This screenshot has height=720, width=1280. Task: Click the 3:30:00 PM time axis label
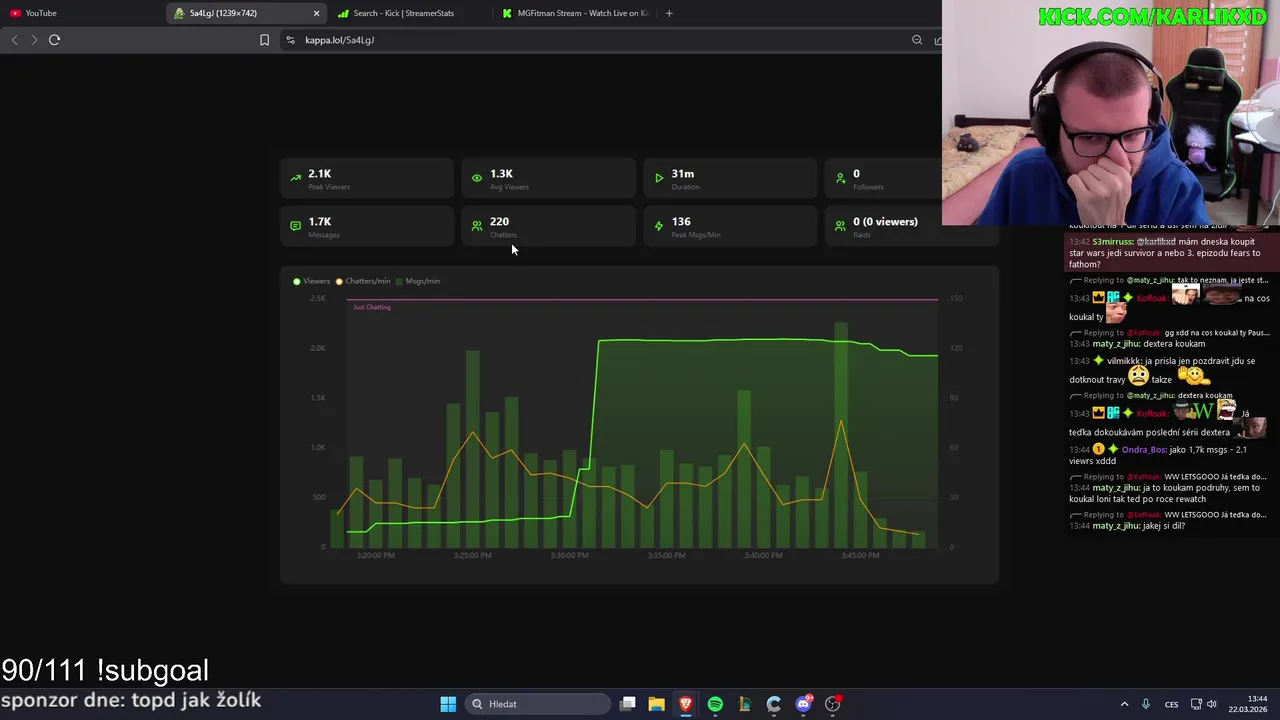570,555
